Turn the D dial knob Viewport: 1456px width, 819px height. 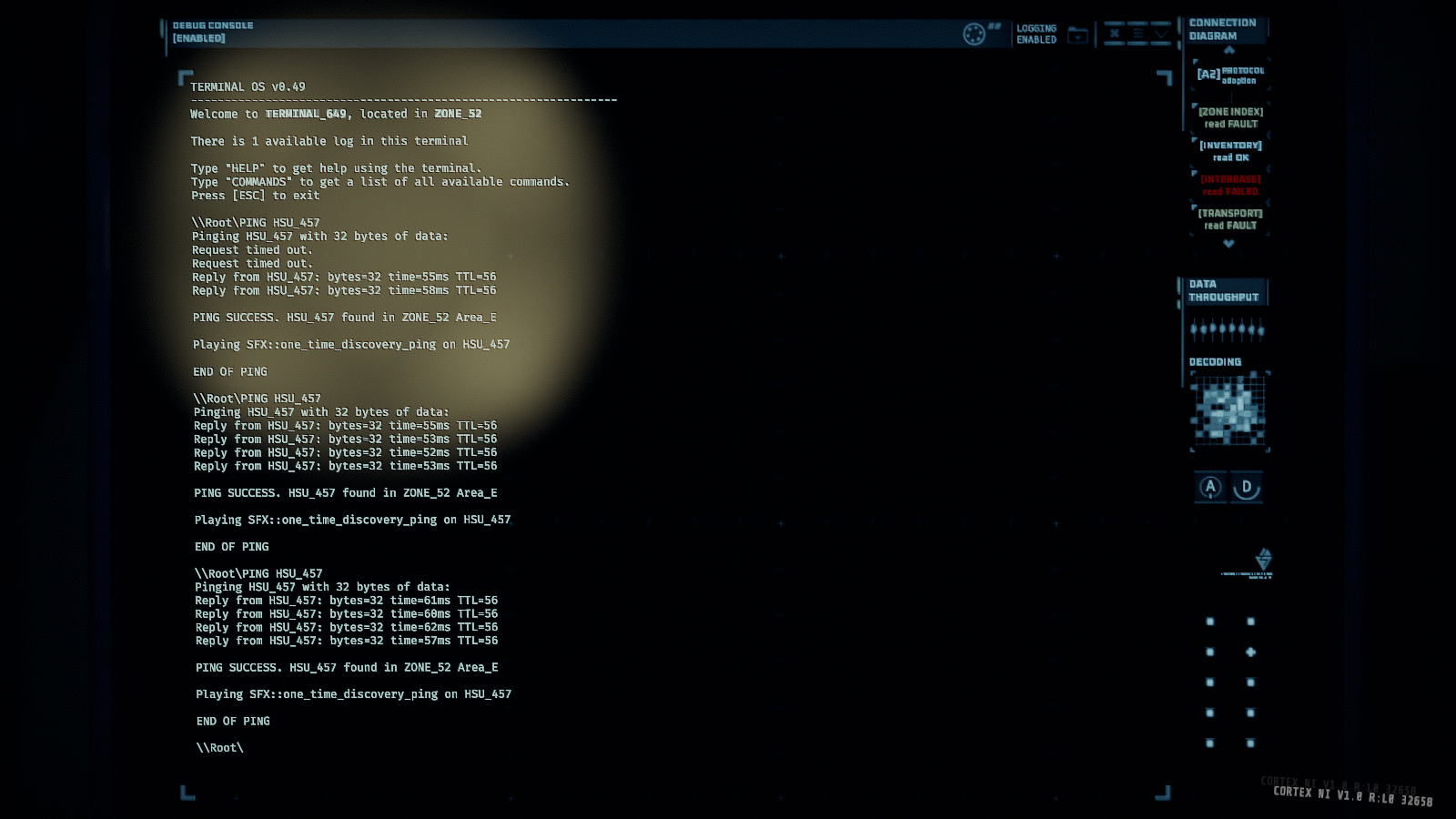(1247, 487)
